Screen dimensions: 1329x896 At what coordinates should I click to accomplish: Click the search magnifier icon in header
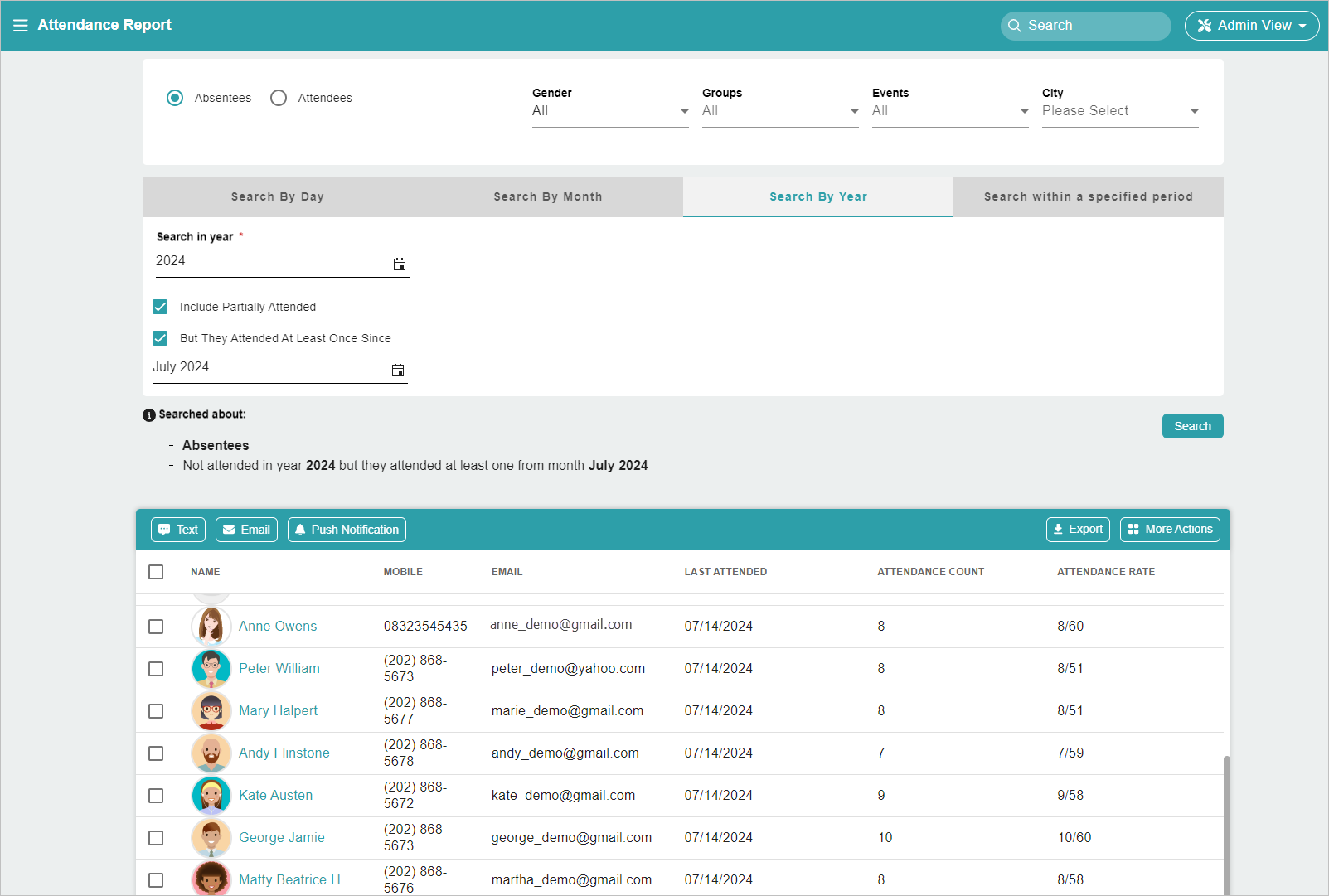coord(1014,26)
